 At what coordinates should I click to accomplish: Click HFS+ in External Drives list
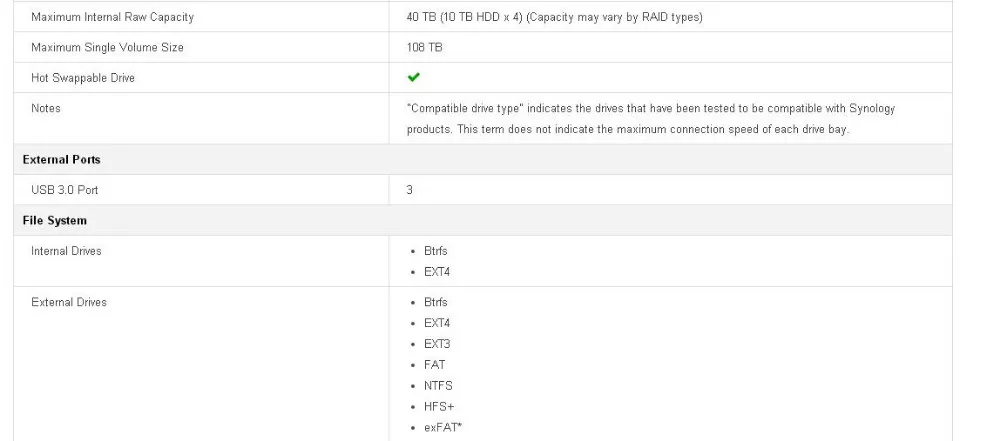click(439, 407)
